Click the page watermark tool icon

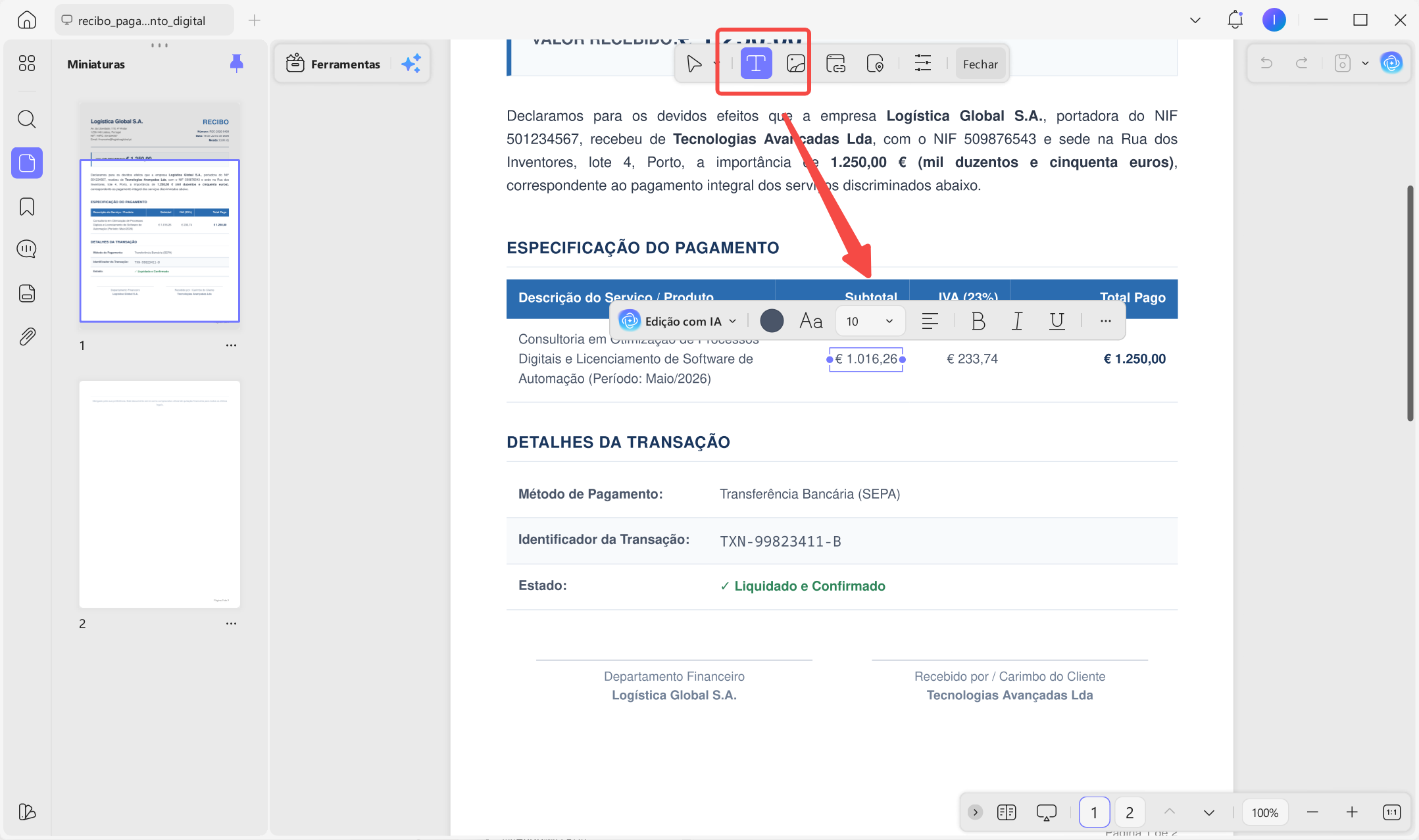tap(875, 64)
